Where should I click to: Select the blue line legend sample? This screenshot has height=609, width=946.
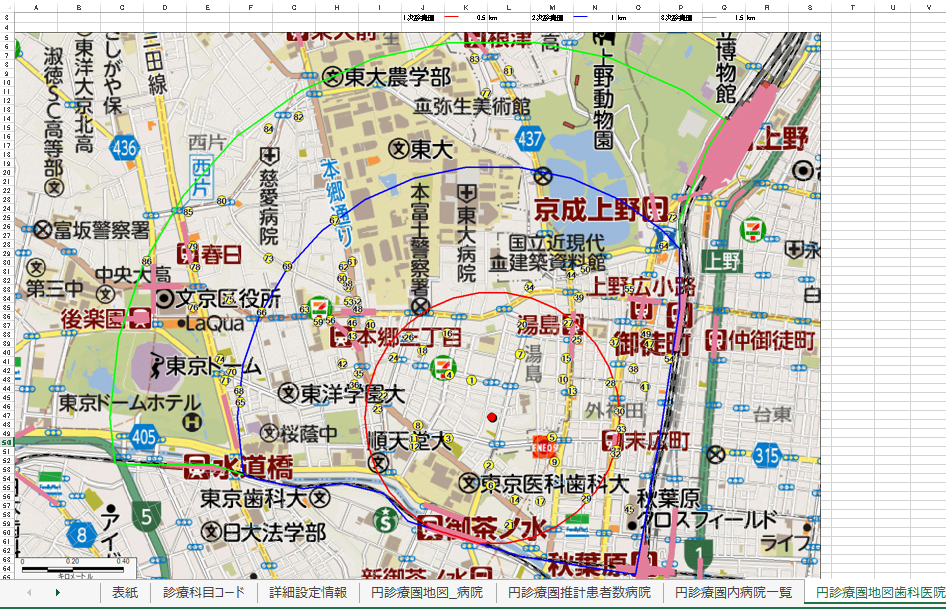tap(580, 18)
